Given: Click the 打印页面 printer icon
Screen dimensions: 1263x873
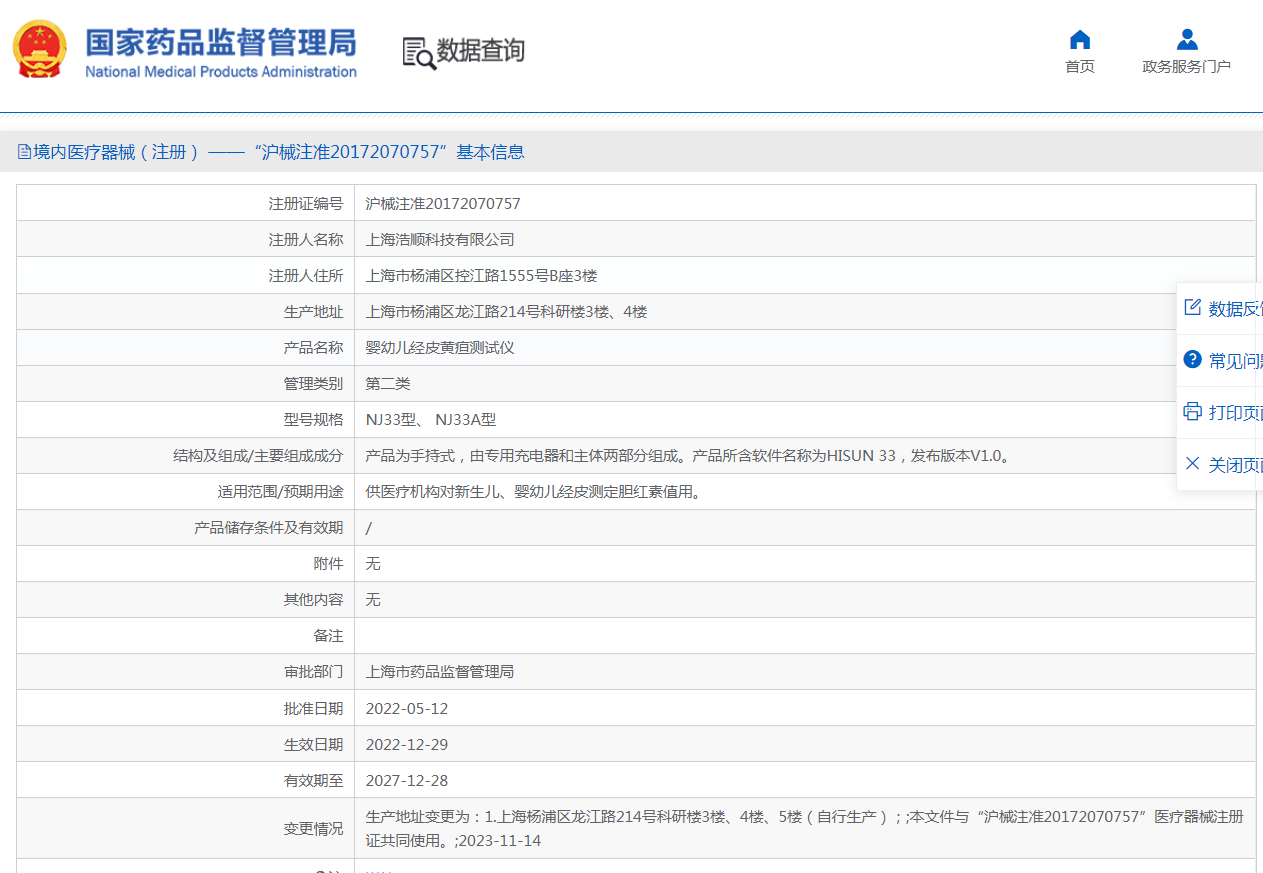Looking at the screenshot, I should point(1192,411).
